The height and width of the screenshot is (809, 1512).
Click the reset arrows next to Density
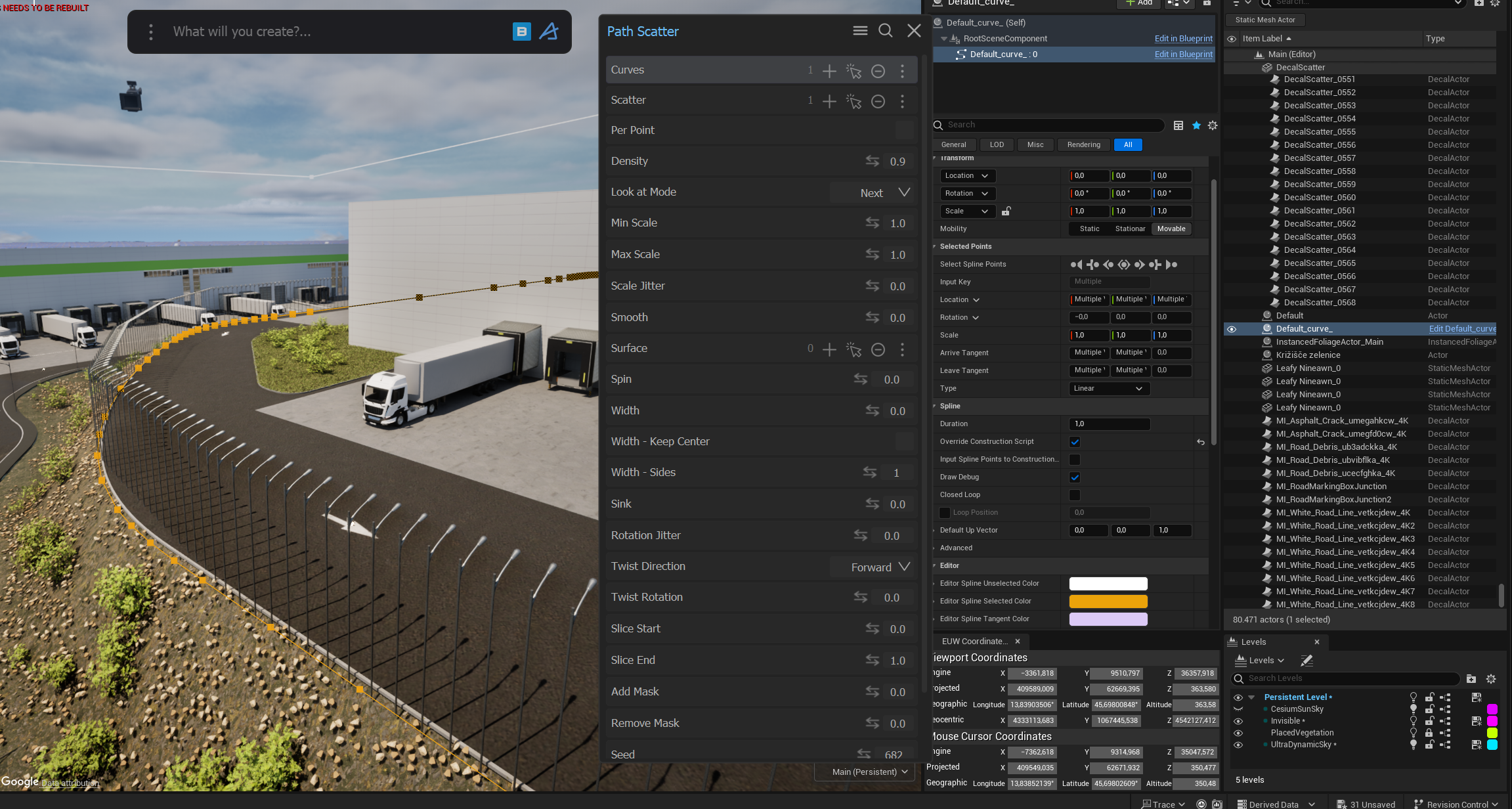(x=872, y=161)
